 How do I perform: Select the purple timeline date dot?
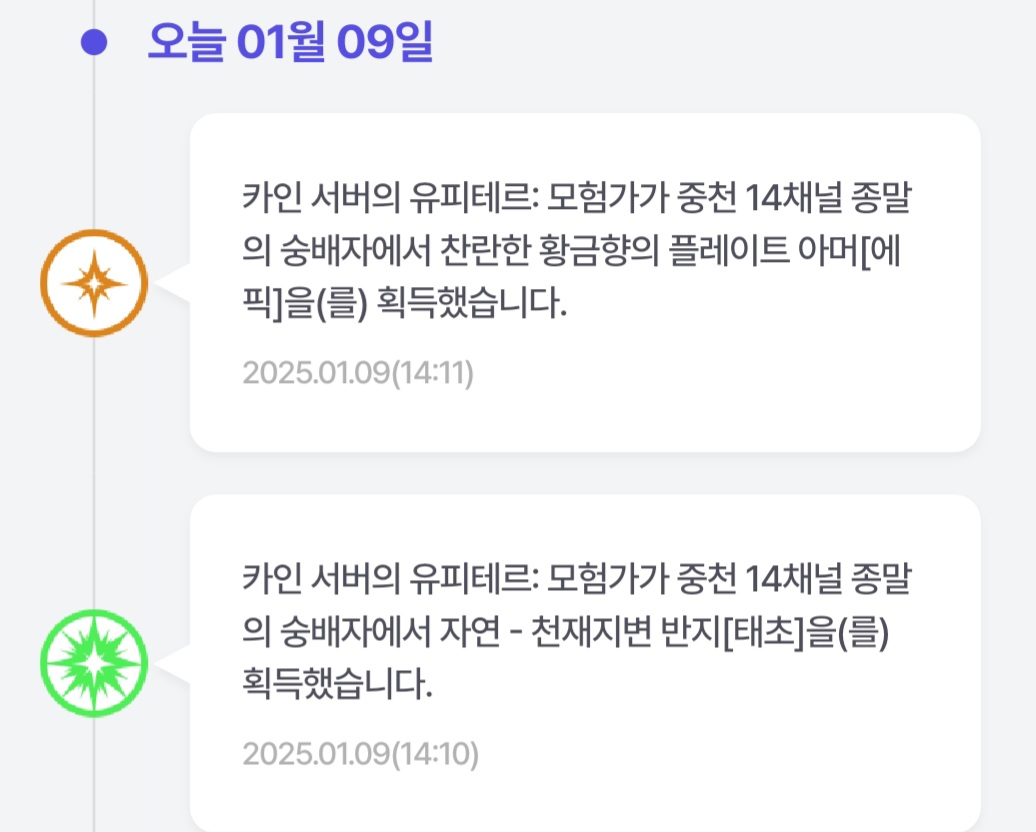point(94,42)
